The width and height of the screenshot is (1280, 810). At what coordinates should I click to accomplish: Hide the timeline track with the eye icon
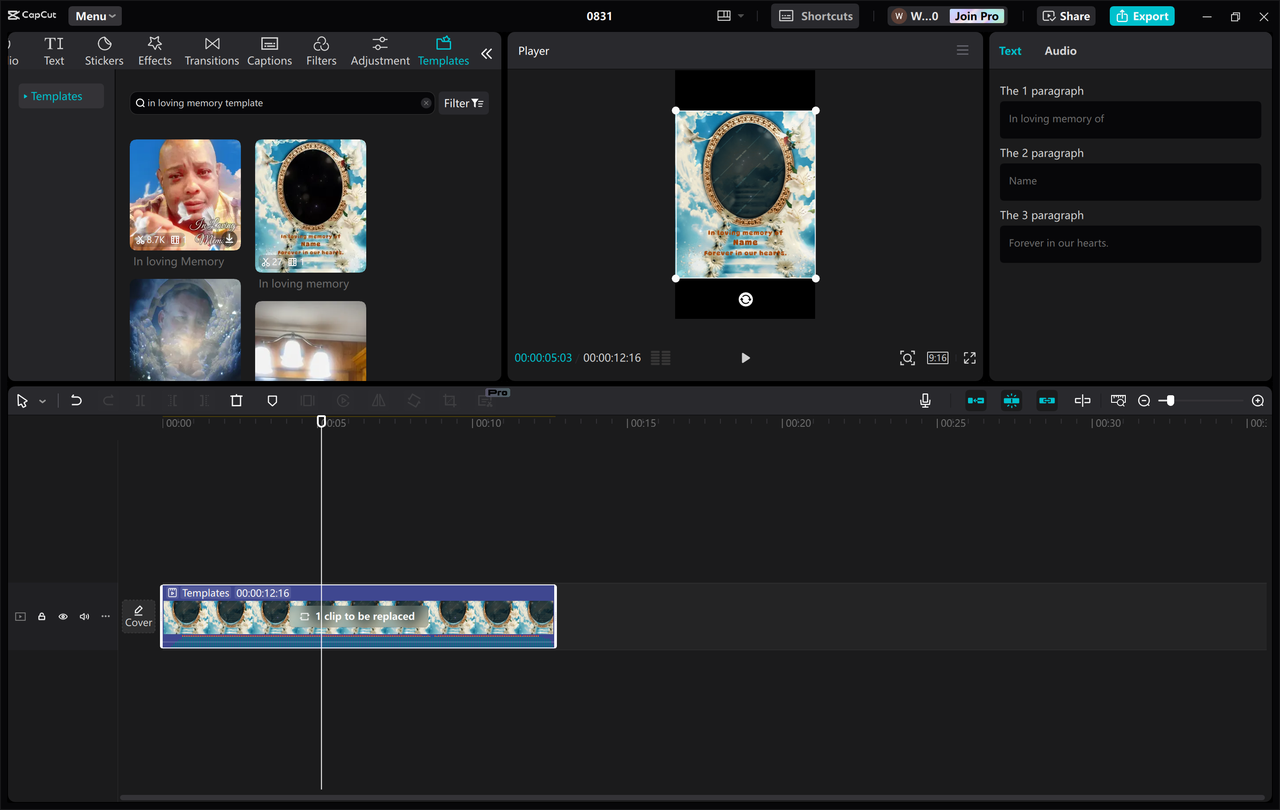(62, 616)
